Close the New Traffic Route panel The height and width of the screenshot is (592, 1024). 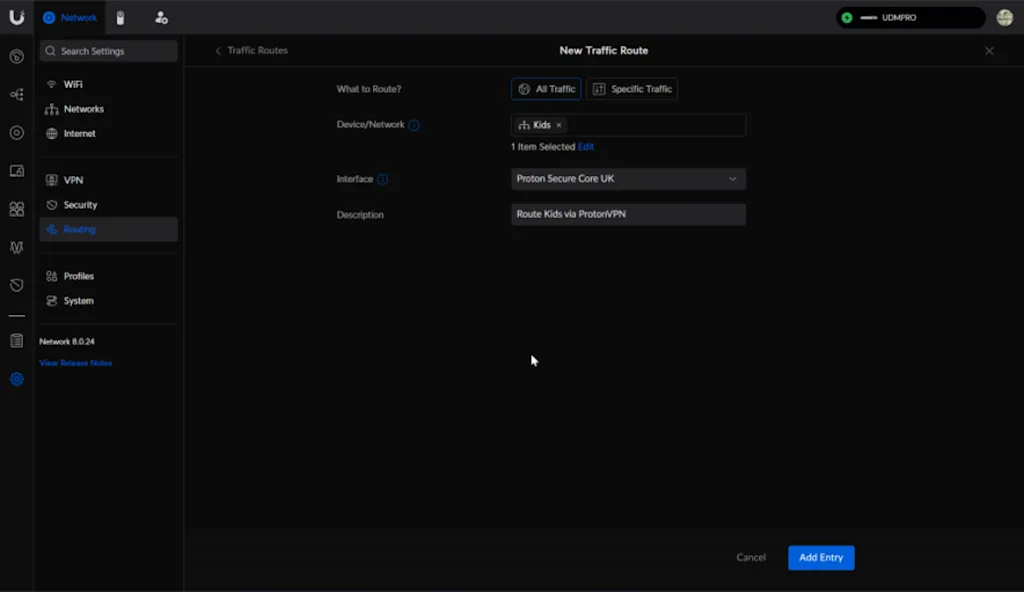[989, 50]
